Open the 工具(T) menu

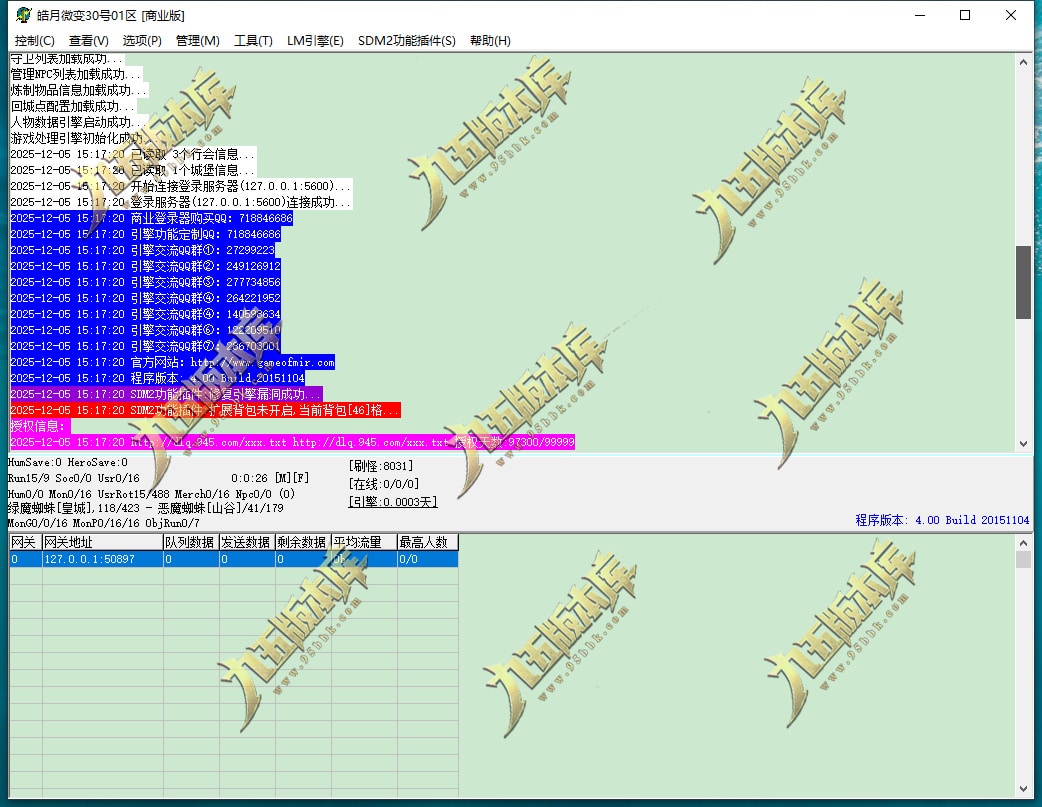253,41
